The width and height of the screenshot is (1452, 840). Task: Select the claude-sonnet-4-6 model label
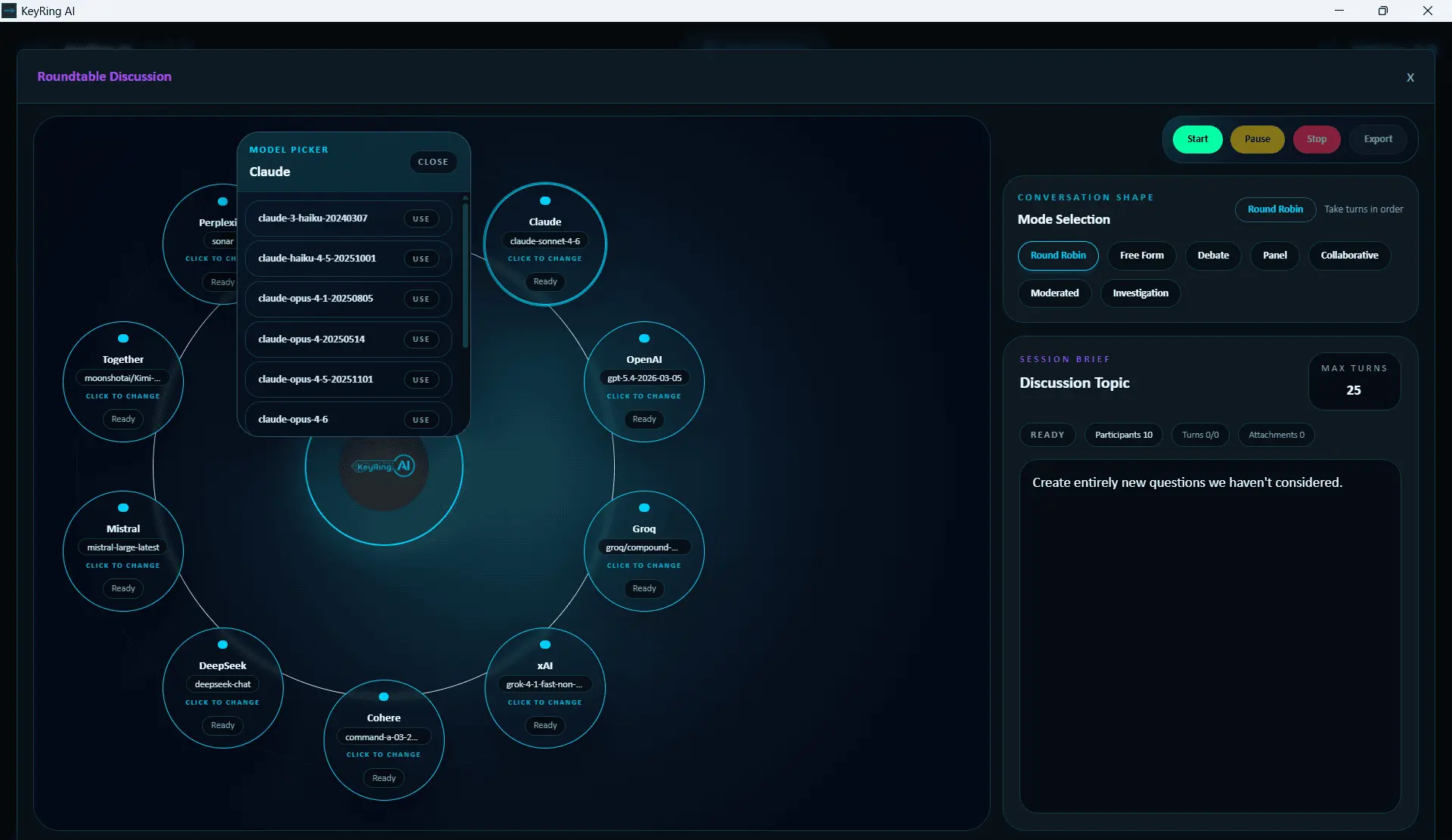(x=545, y=241)
